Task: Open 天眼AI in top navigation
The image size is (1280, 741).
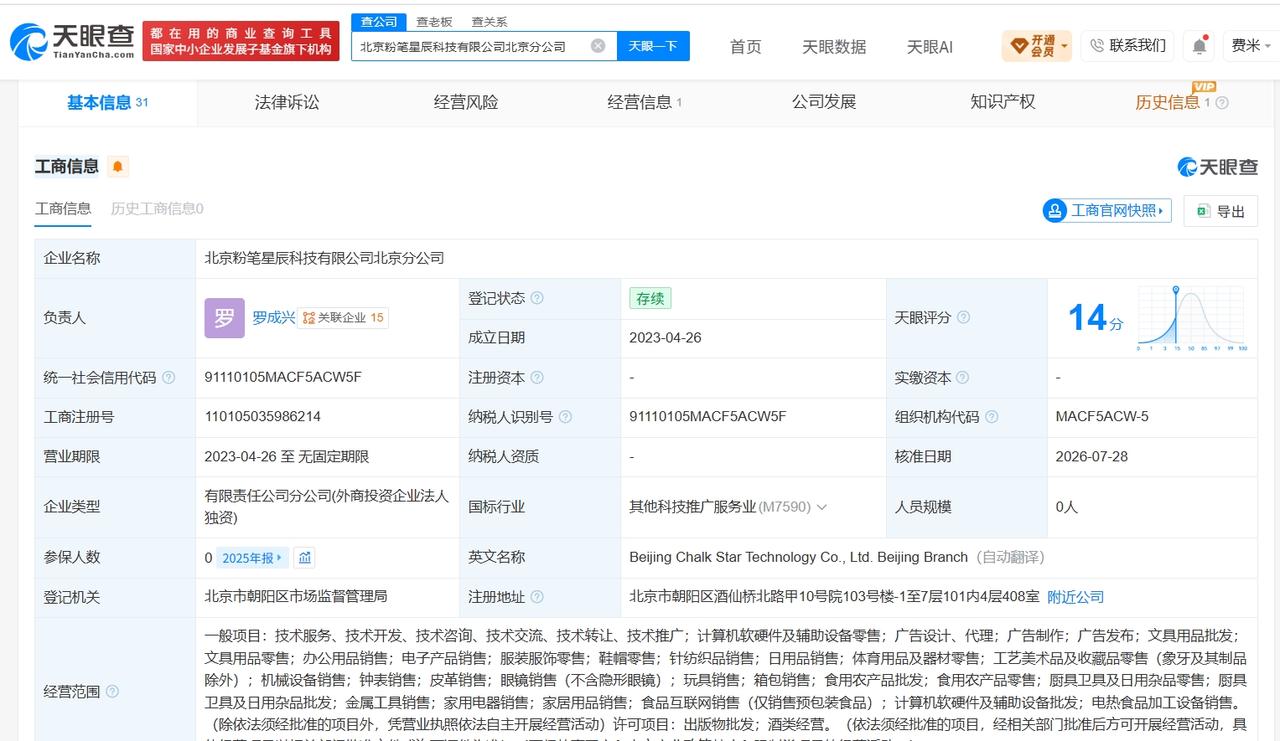Action: [930, 47]
